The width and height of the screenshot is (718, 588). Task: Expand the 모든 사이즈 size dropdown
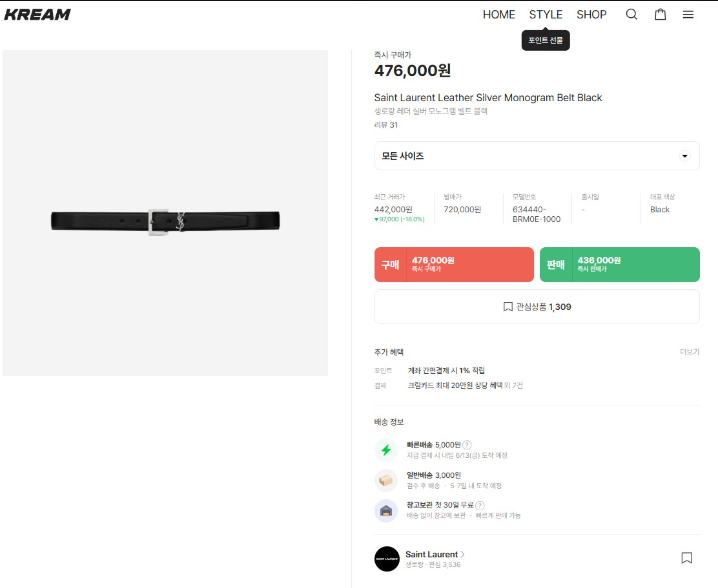[x=537, y=156]
